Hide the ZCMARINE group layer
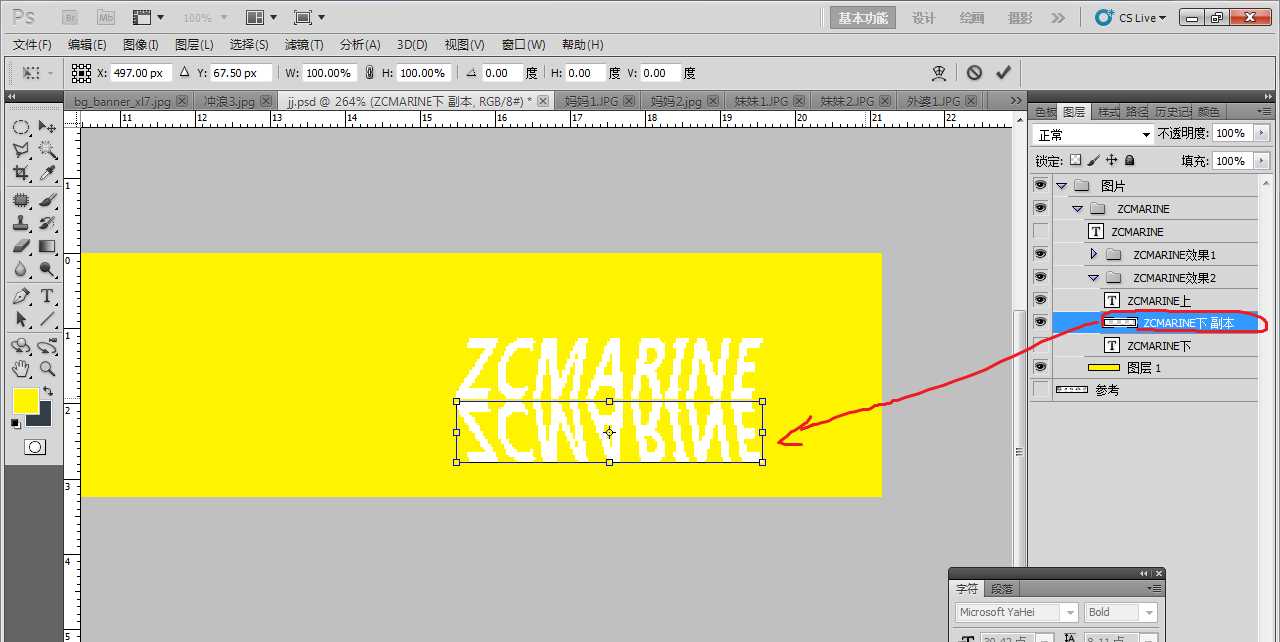 [1041, 208]
